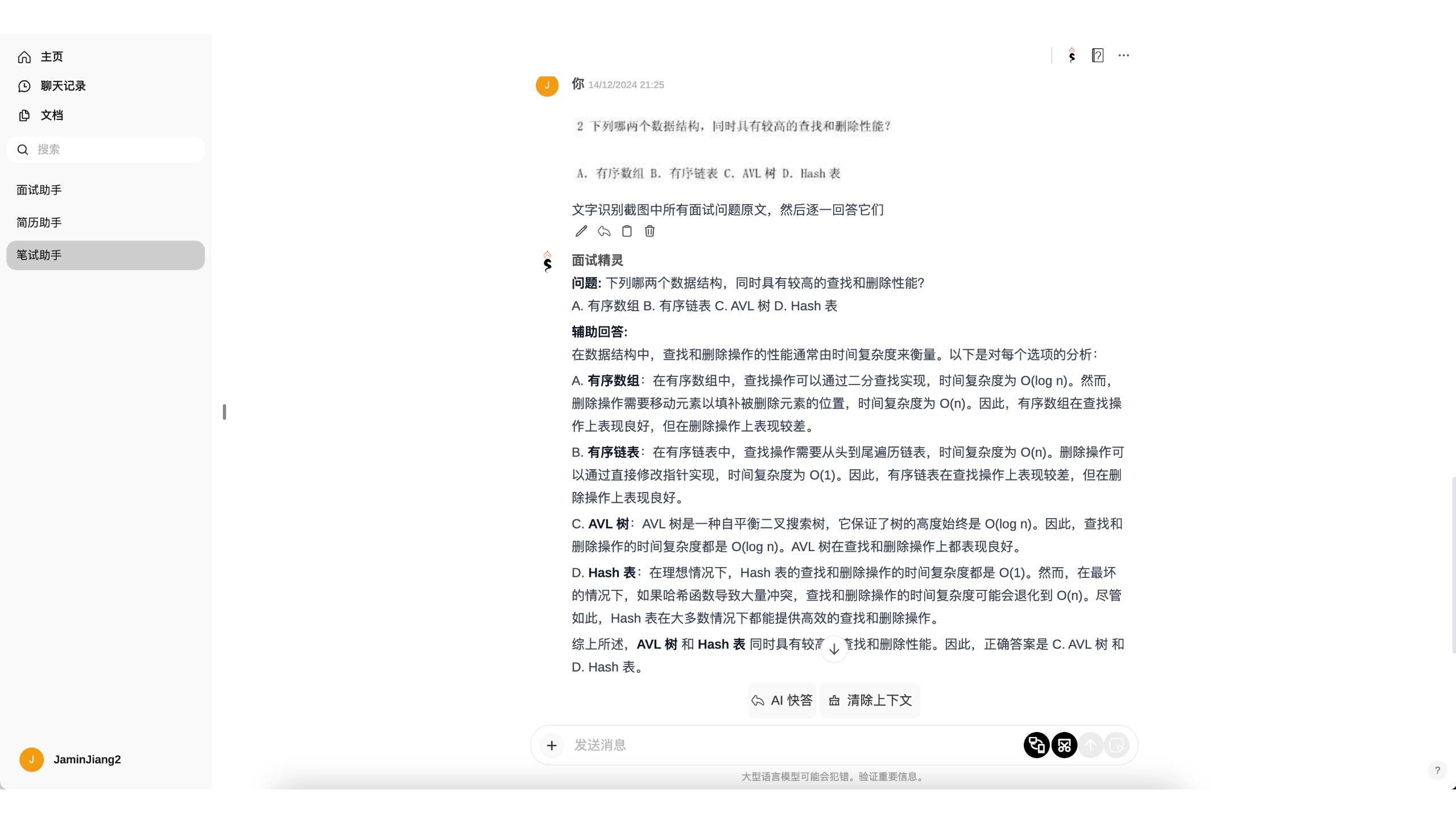Click the scroll-to-bottom arrow button
The width and height of the screenshot is (1456, 819).
coord(834,649)
